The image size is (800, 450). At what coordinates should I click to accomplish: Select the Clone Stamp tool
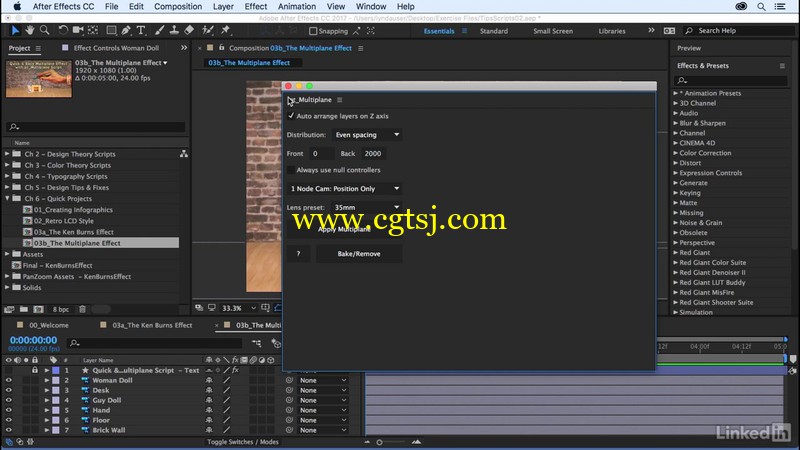174,31
